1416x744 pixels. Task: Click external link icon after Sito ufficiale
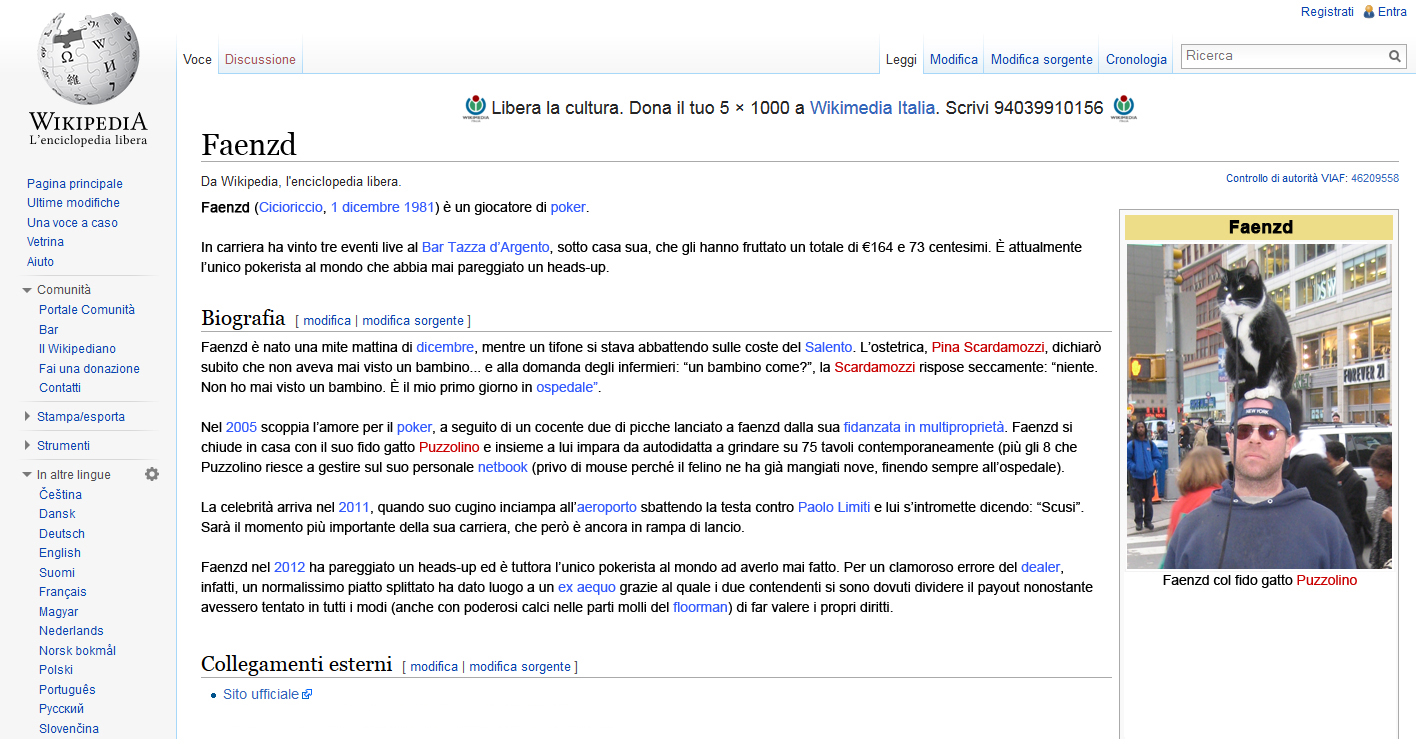307,694
